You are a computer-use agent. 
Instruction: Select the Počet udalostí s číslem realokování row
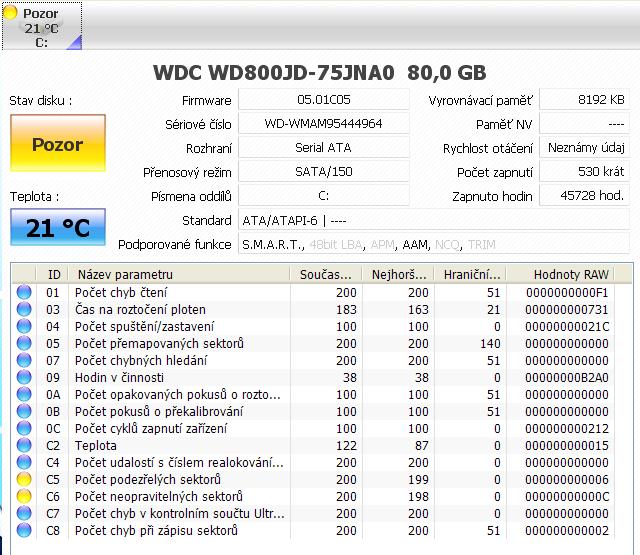[313, 462]
